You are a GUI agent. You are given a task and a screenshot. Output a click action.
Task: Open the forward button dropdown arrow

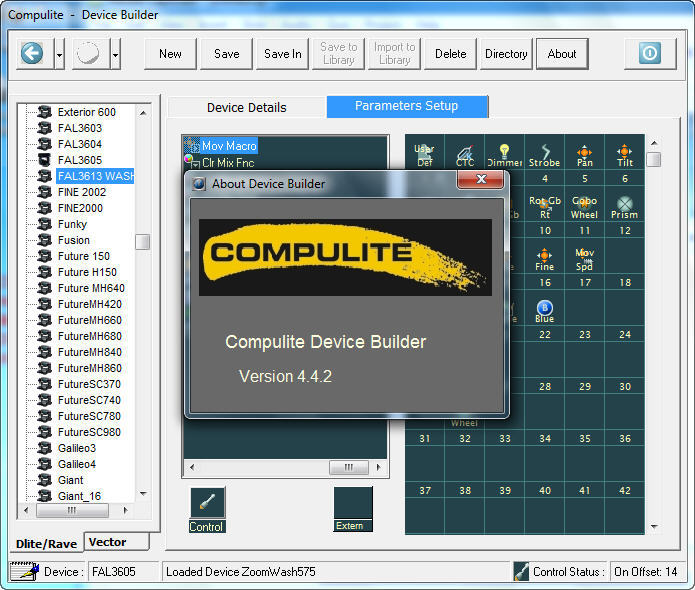pyautogui.click(x=115, y=54)
